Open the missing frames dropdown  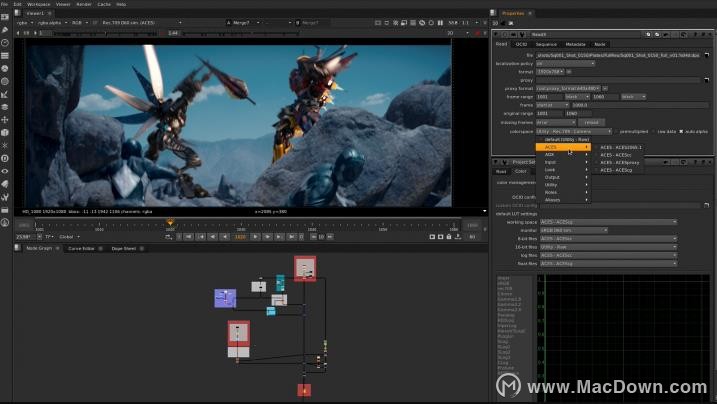(x=557, y=122)
